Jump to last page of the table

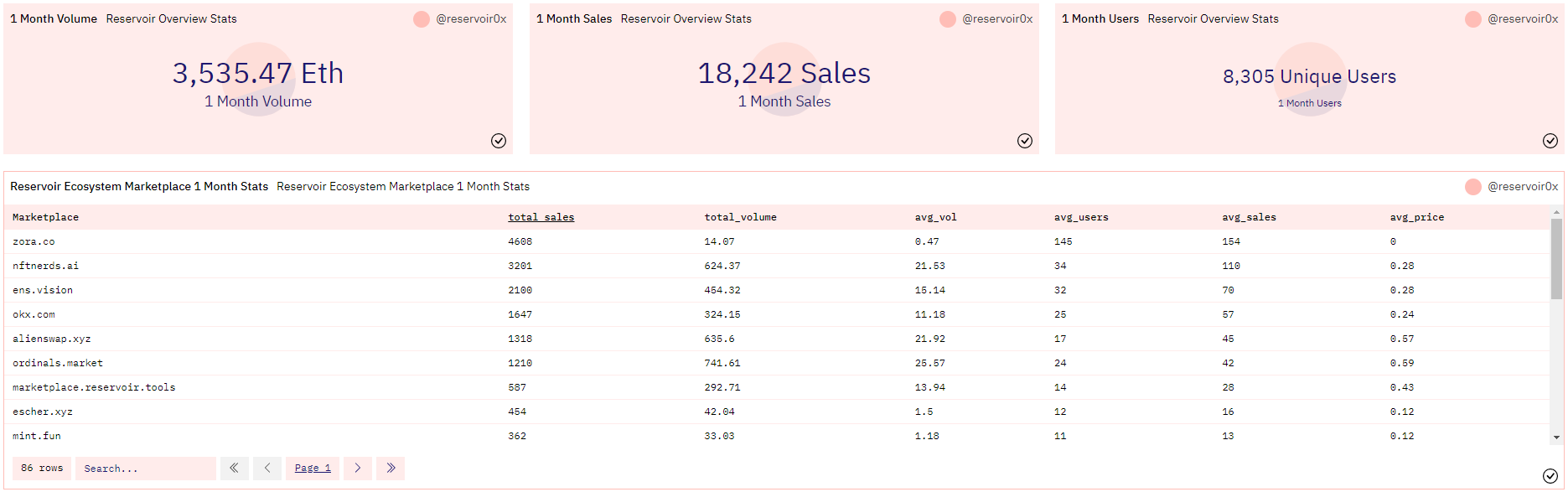(x=391, y=469)
